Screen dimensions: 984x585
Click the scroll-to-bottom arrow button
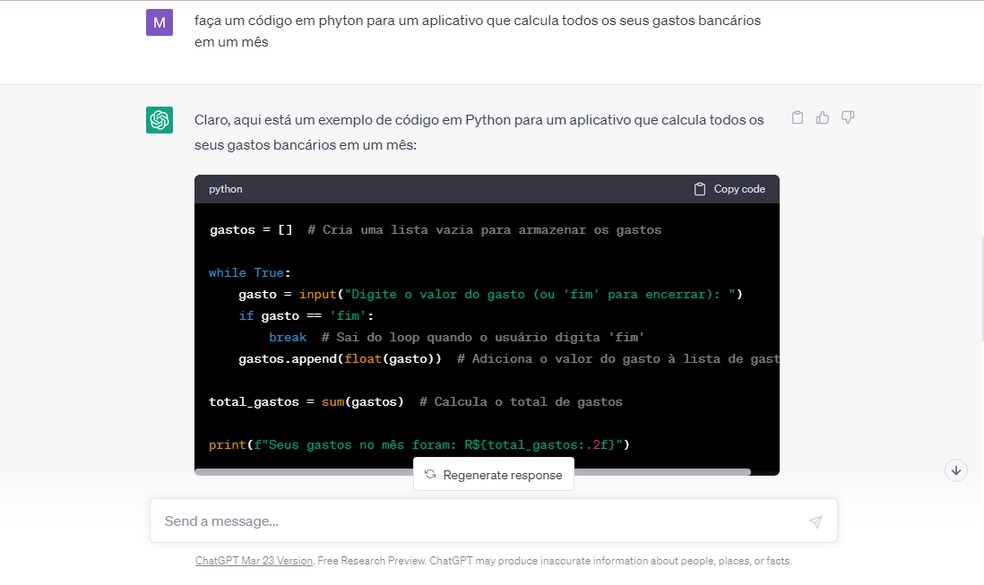point(955,470)
